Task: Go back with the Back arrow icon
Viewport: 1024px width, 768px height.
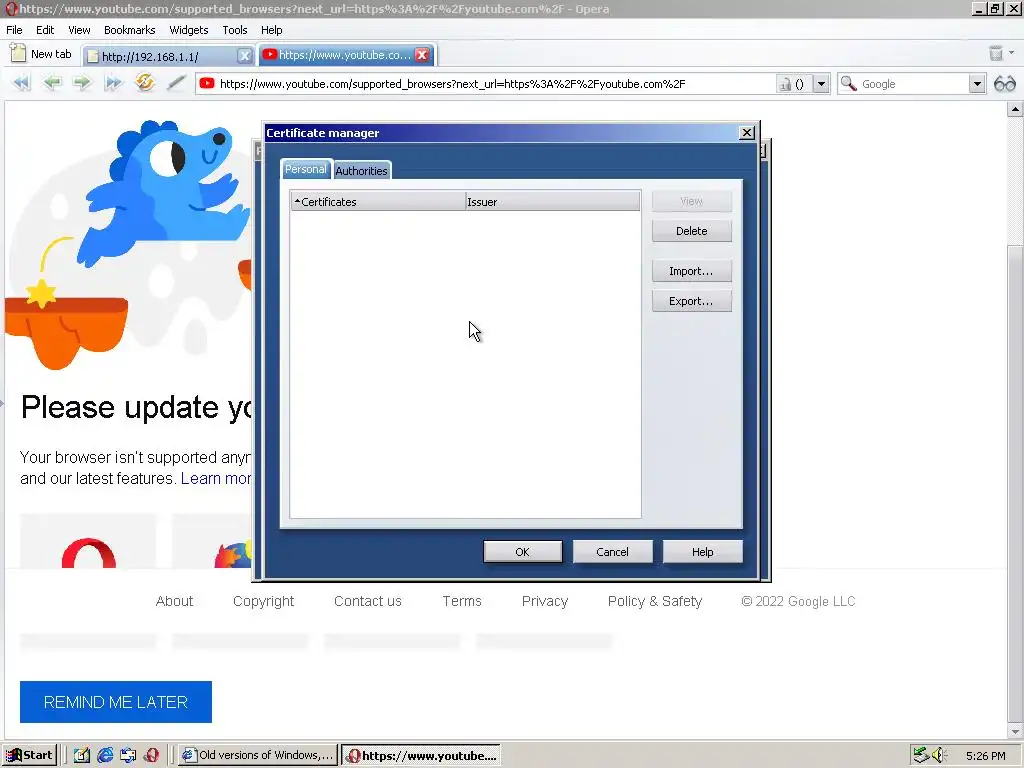Action: click(52, 83)
